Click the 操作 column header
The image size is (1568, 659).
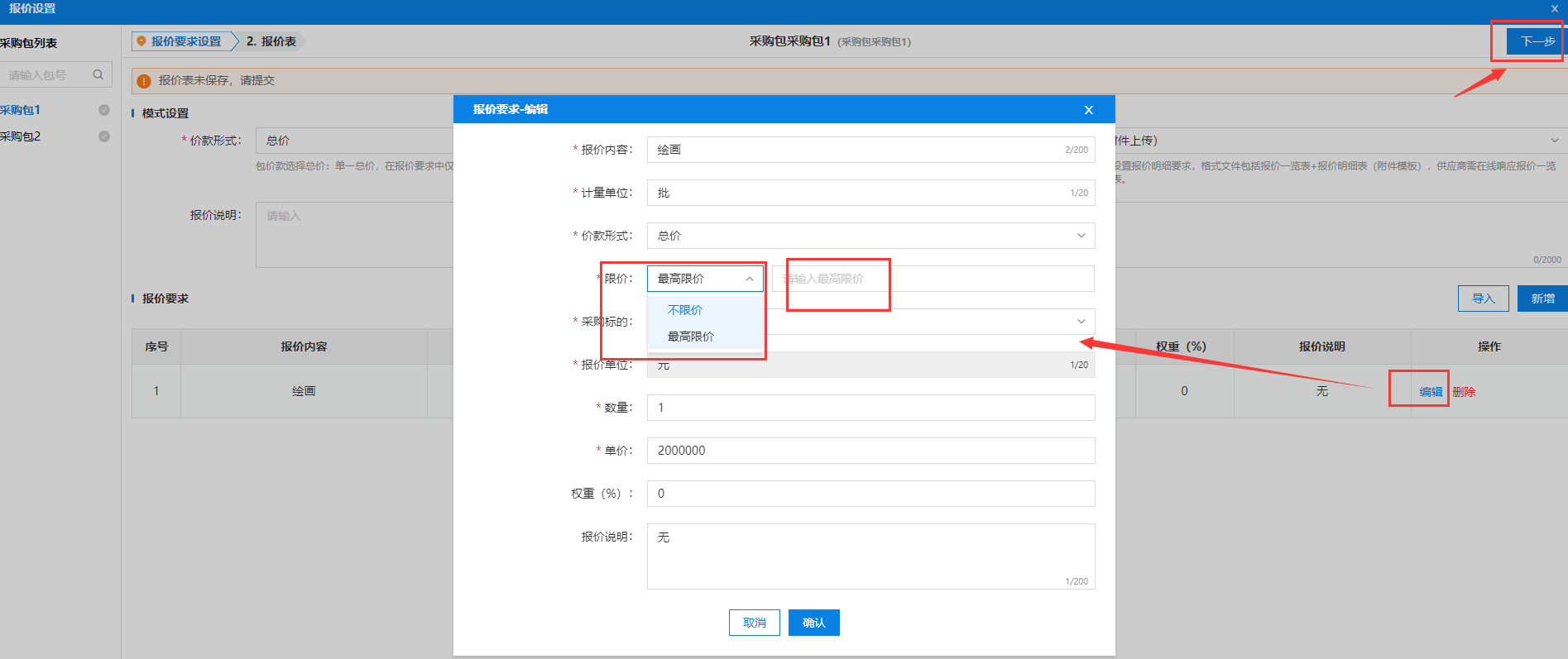[1489, 346]
